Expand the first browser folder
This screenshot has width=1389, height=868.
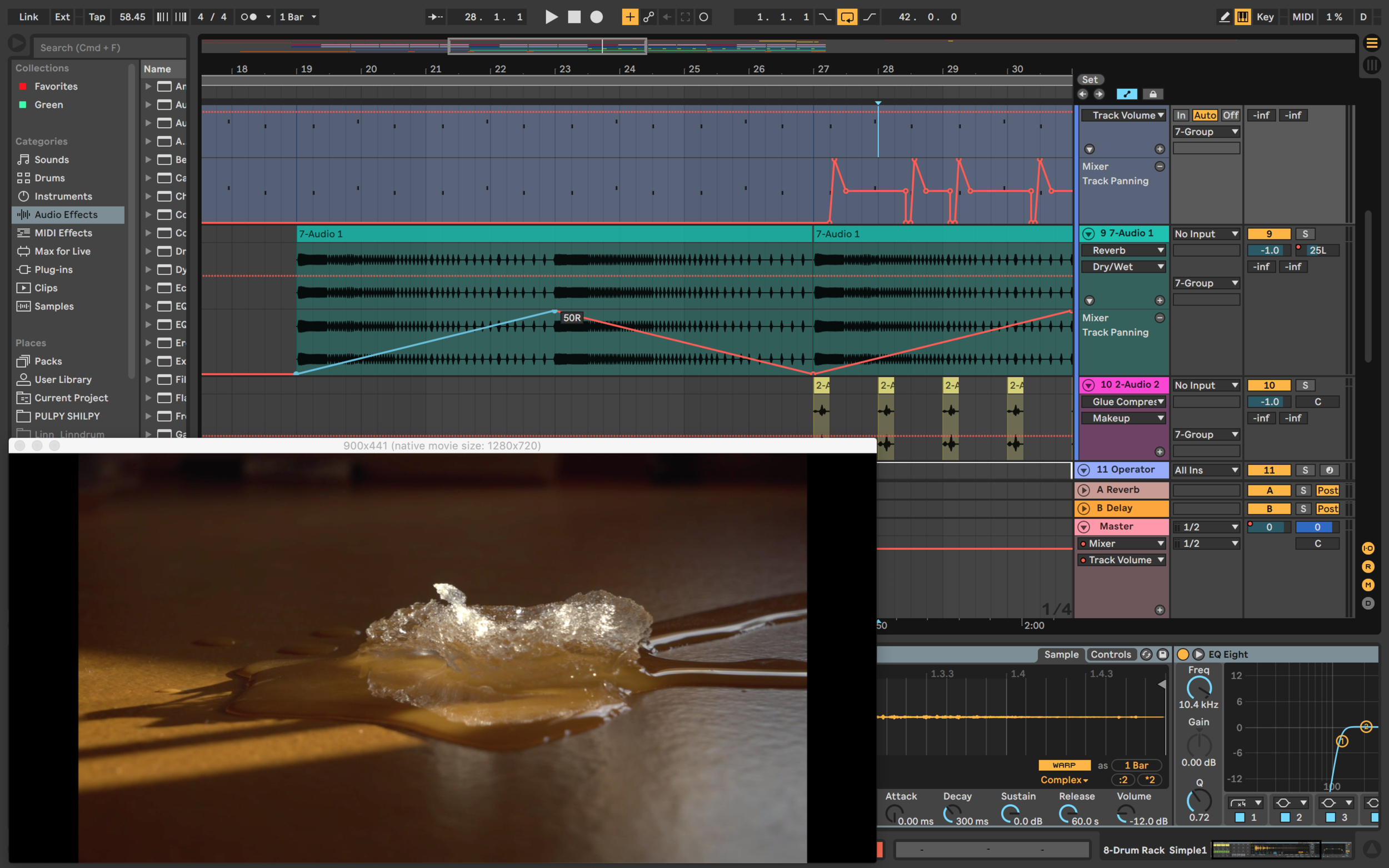pyautogui.click(x=148, y=86)
